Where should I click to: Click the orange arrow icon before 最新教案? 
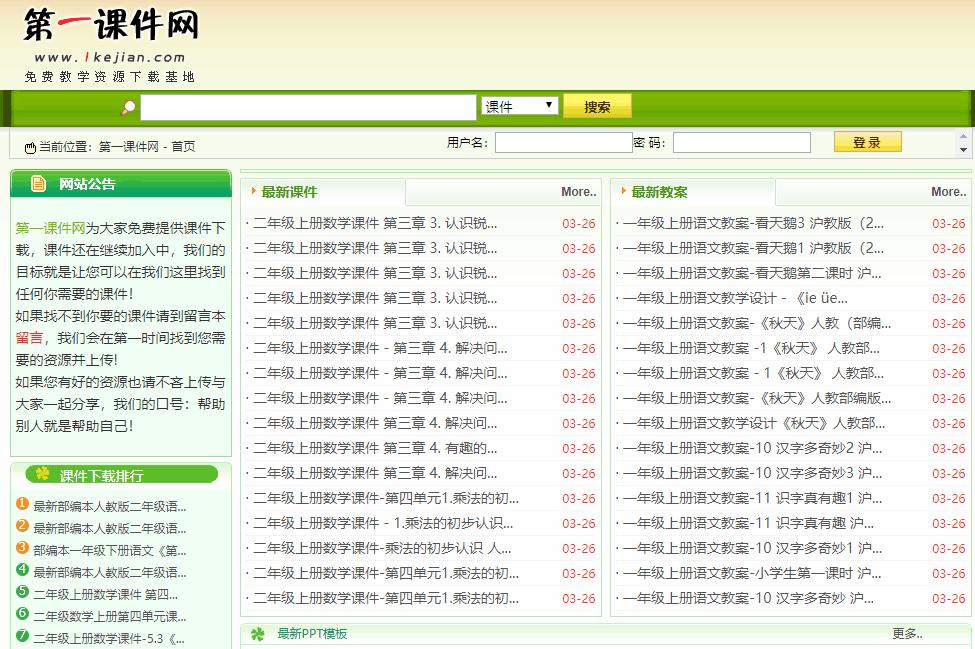[622, 191]
